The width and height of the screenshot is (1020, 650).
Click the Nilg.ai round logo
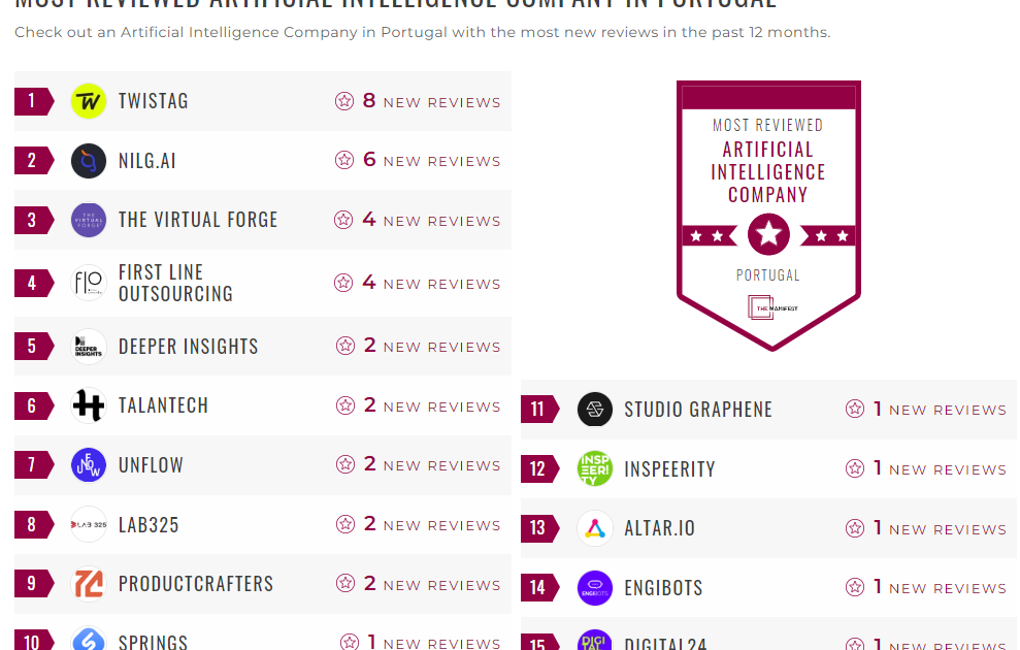(x=88, y=161)
